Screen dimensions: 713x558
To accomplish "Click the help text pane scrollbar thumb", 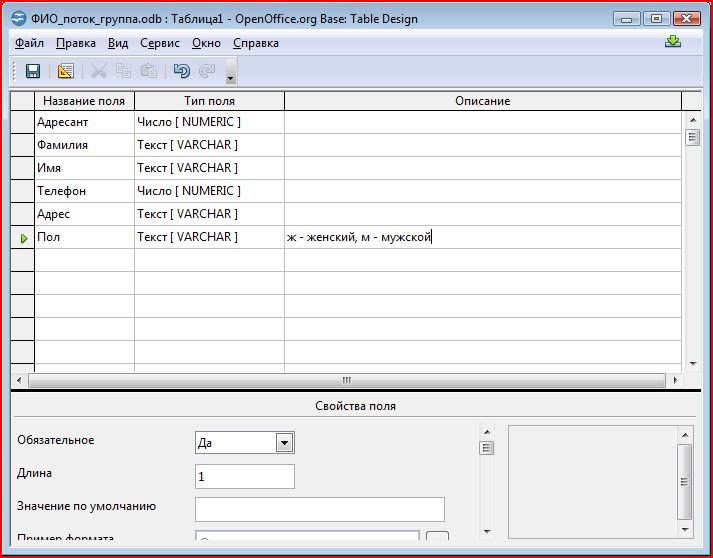I will (685, 482).
